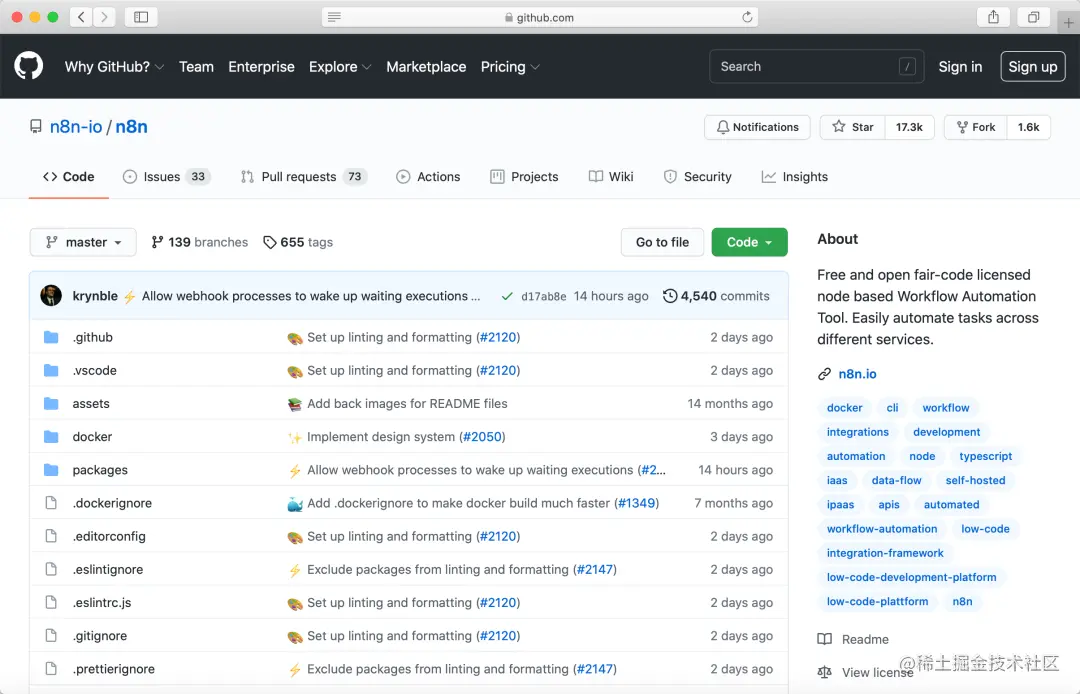
Task: Click the green check status icon on latest commit
Action: (x=507, y=296)
